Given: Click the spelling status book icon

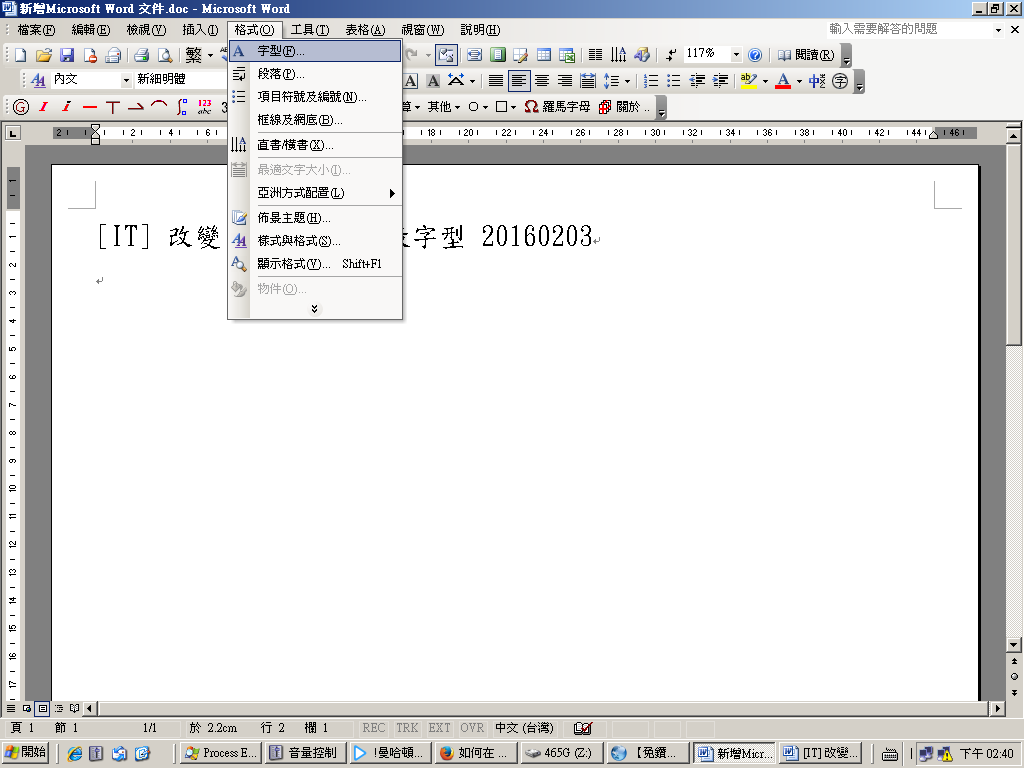Looking at the screenshot, I should tap(583, 728).
